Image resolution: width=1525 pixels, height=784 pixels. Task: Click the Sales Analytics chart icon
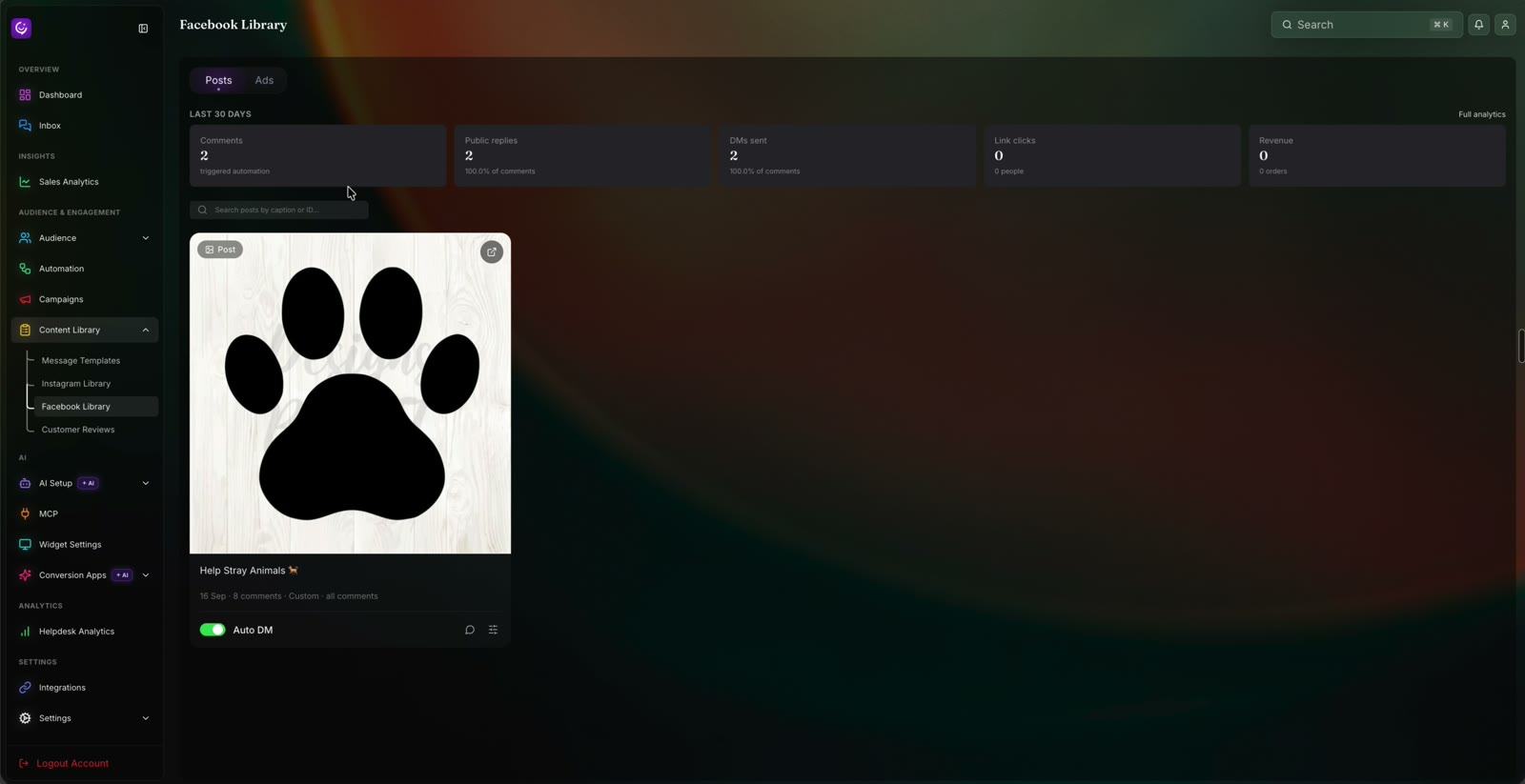pyautogui.click(x=25, y=182)
